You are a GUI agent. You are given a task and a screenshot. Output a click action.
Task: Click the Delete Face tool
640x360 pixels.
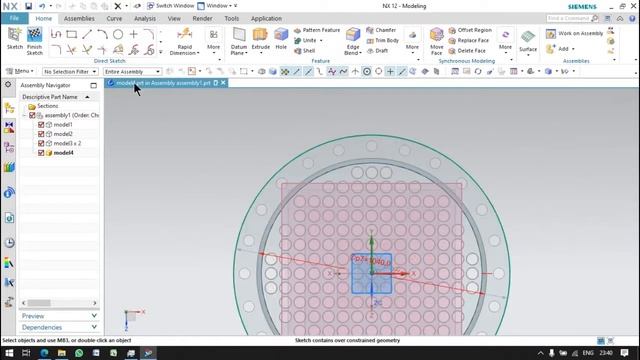coord(467,51)
